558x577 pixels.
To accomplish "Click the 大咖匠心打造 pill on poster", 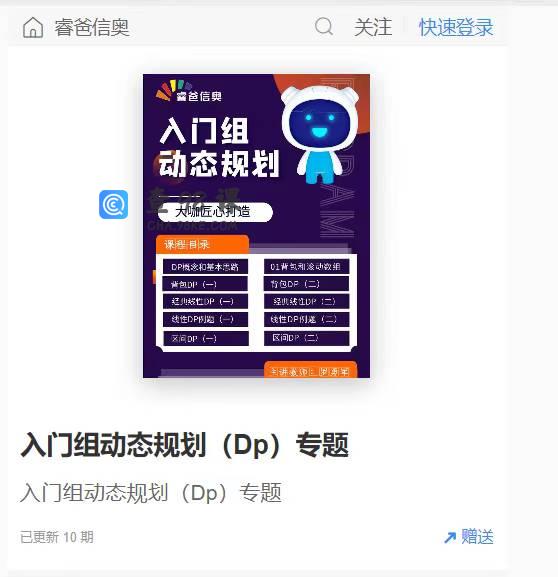I will click(x=215, y=212).
